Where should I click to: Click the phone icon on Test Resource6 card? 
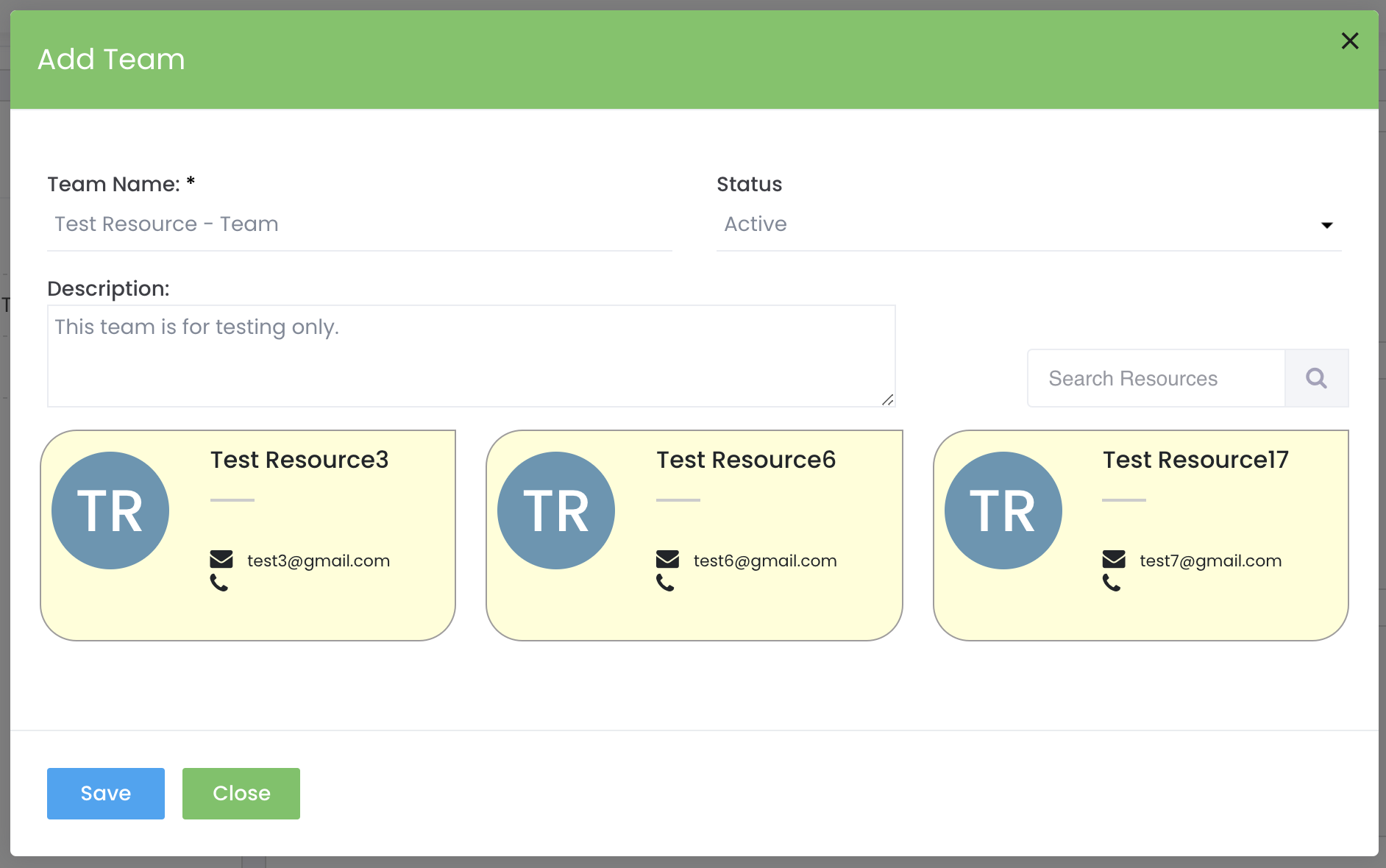665,583
